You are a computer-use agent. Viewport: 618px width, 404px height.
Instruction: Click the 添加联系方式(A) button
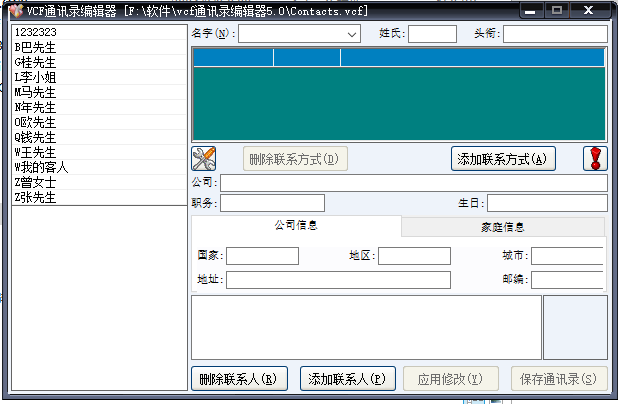click(x=503, y=159)
